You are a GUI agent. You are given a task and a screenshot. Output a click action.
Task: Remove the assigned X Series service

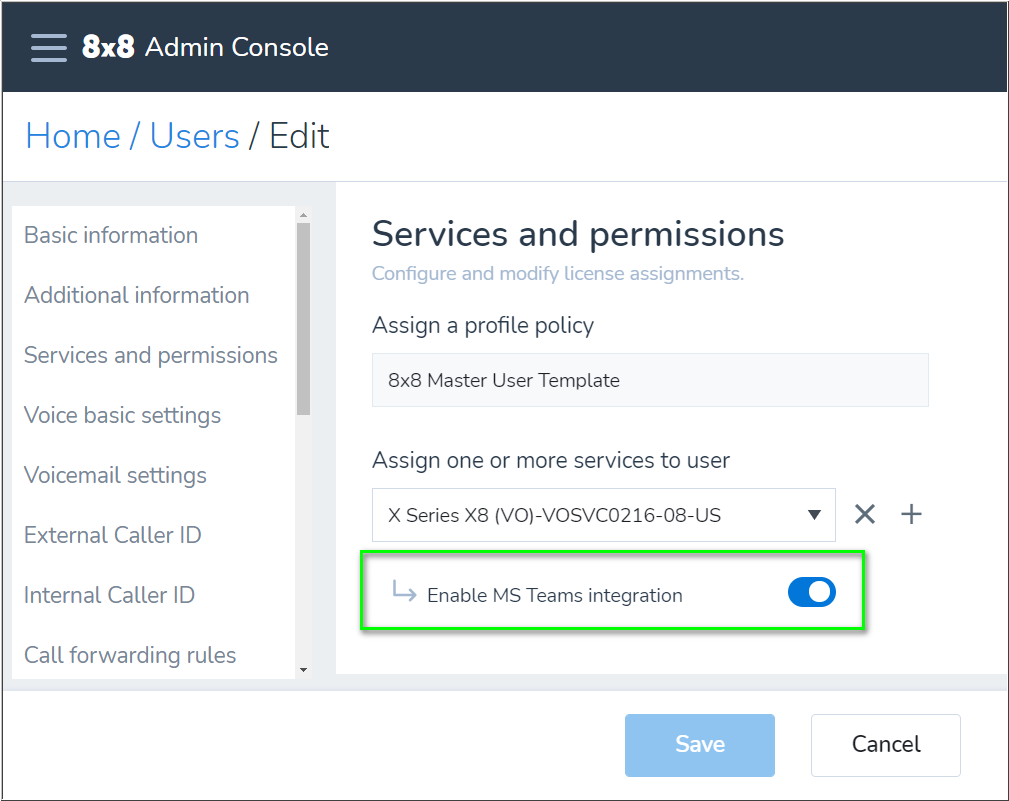click(x=865, y=514)
